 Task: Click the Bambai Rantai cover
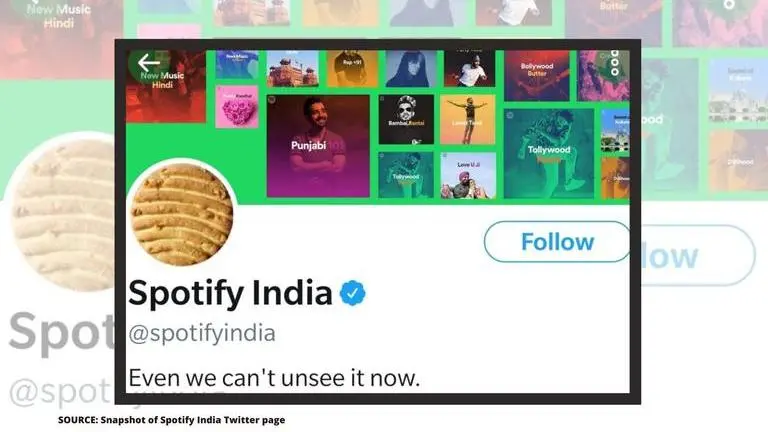click(x=406, y=119)
